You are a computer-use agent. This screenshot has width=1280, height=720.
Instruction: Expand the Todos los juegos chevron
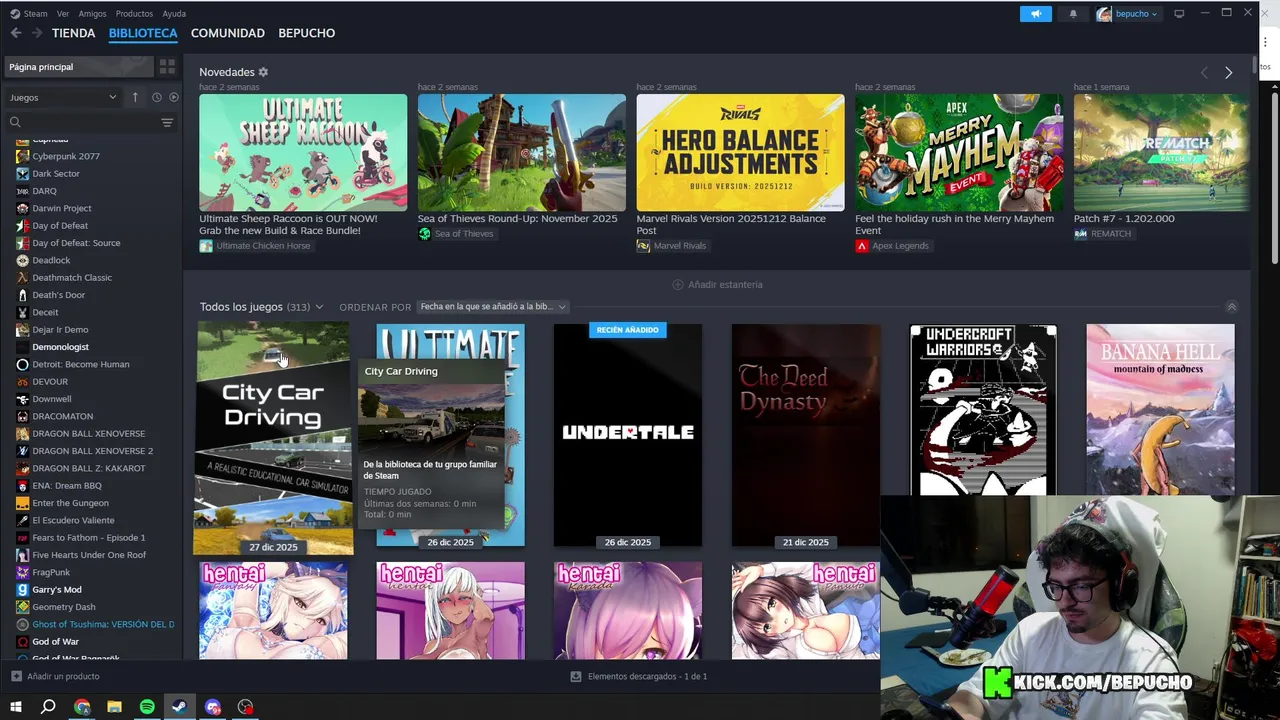pyautogui.click(x=319, y=307)
